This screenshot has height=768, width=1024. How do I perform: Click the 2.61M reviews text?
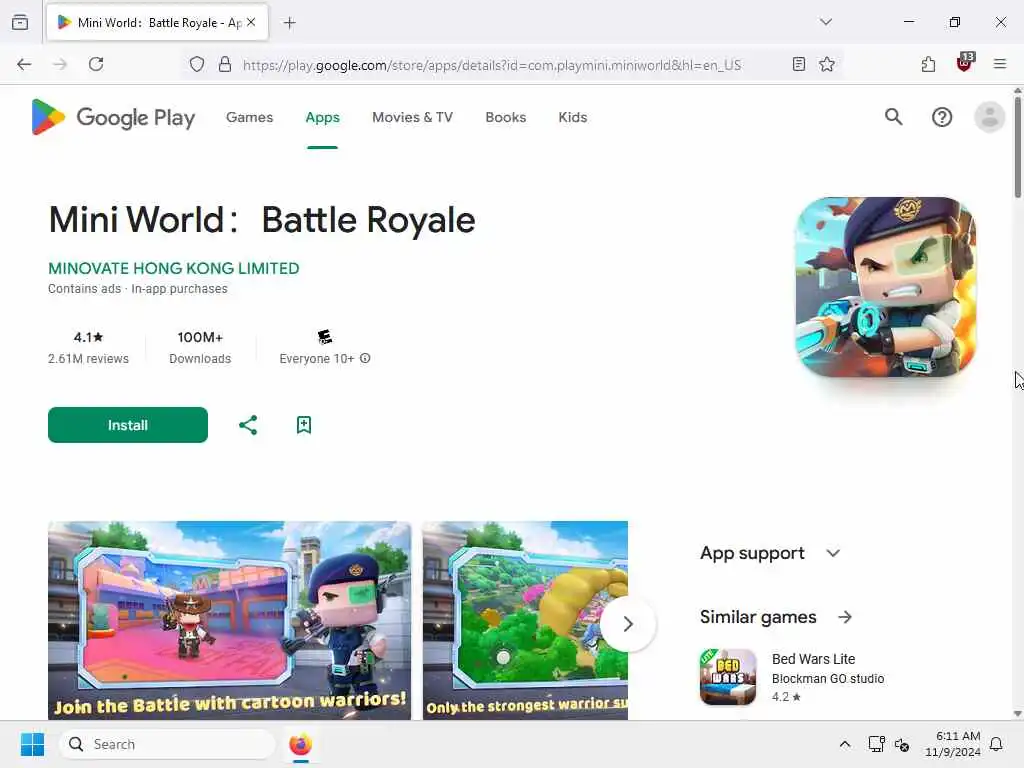[88, 359]
